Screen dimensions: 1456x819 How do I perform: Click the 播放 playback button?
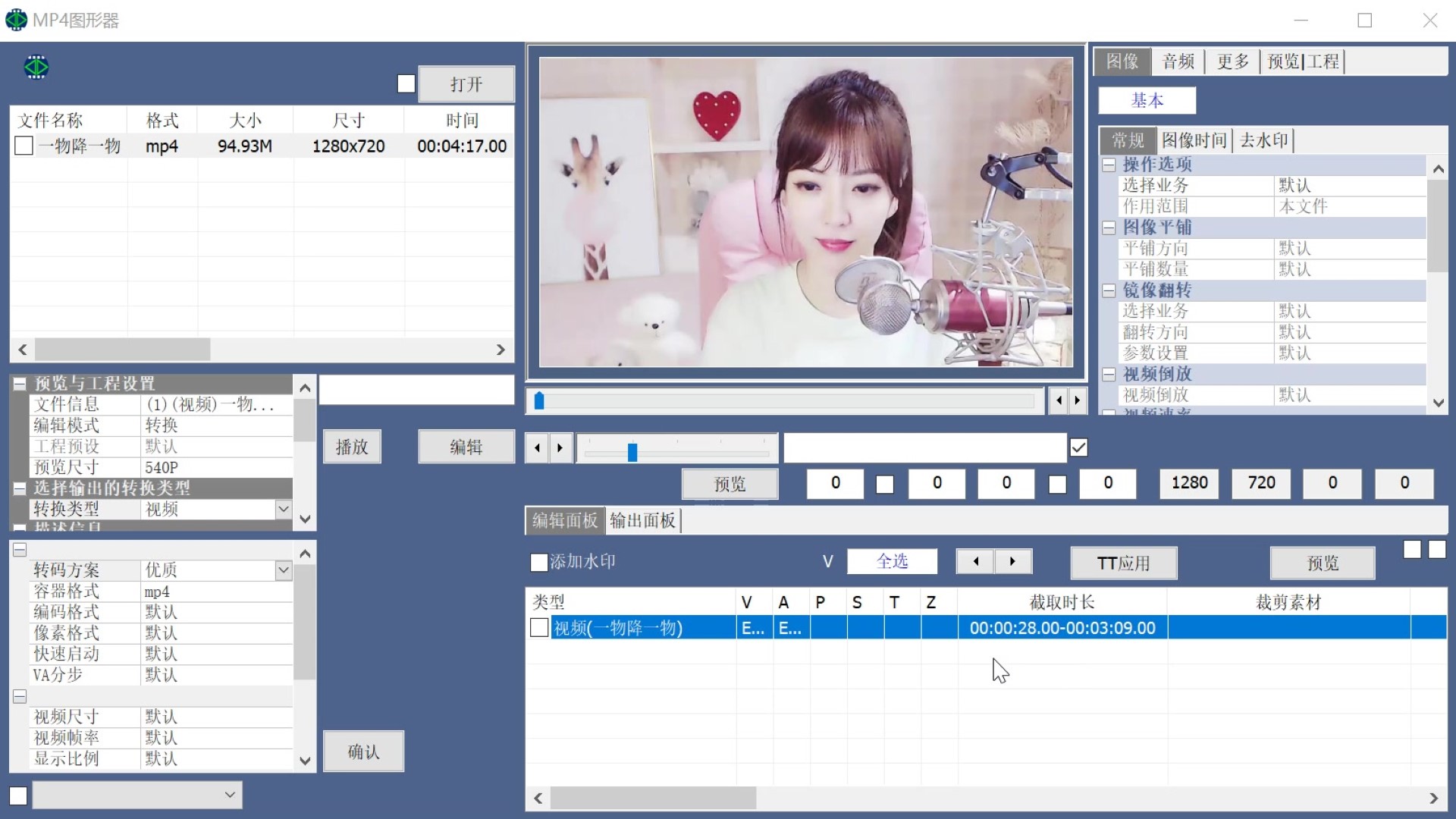(353, 446)
